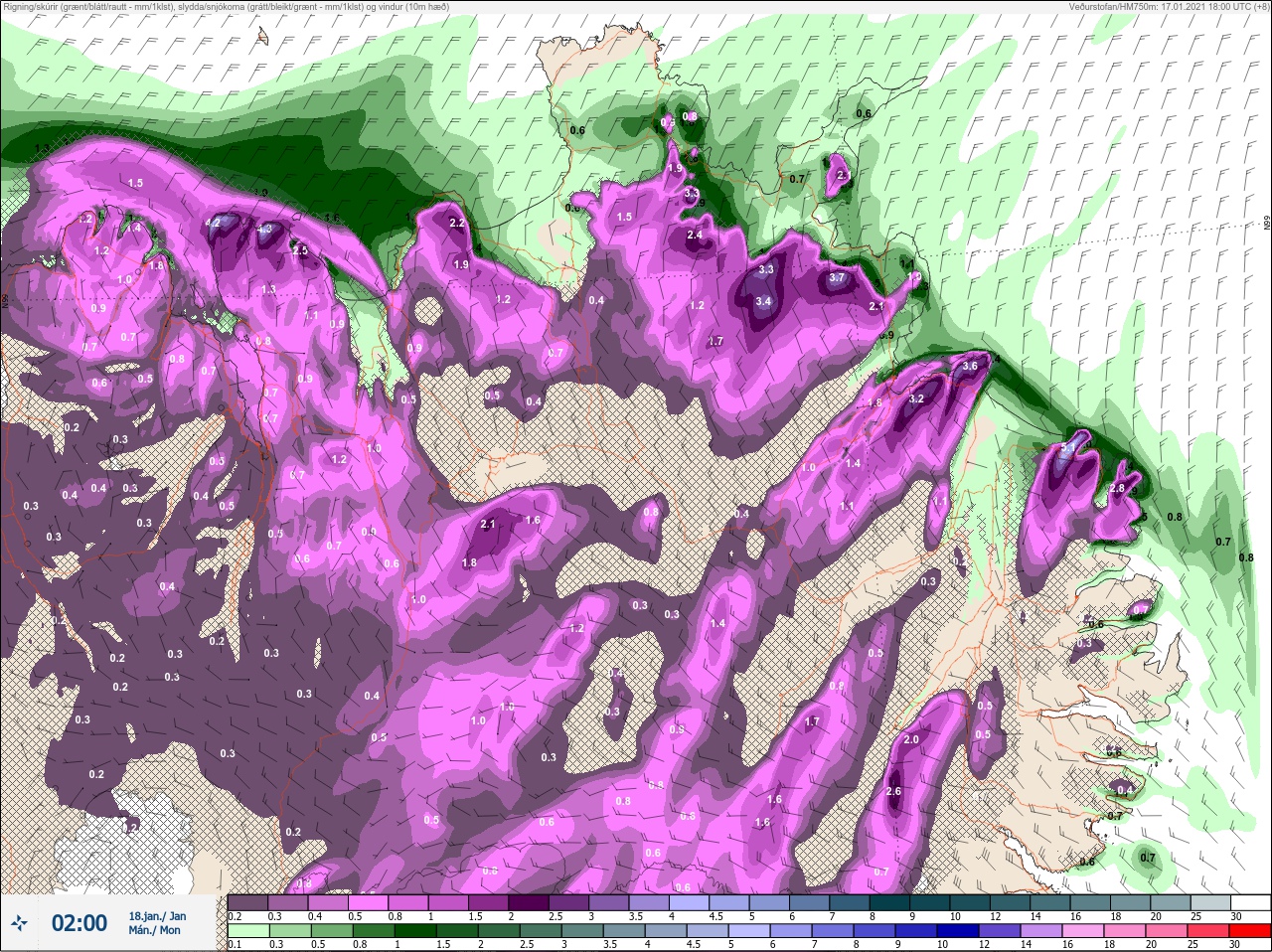Click the 2.6 snowfall value on the map

tap(893, 791)
